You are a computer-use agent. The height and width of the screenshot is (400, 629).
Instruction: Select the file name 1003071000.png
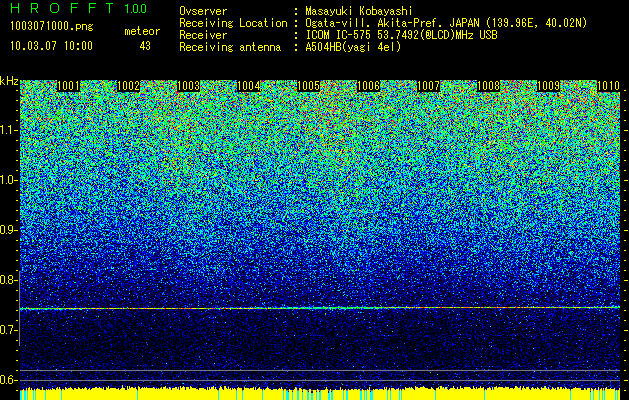(x=52, y=27)
